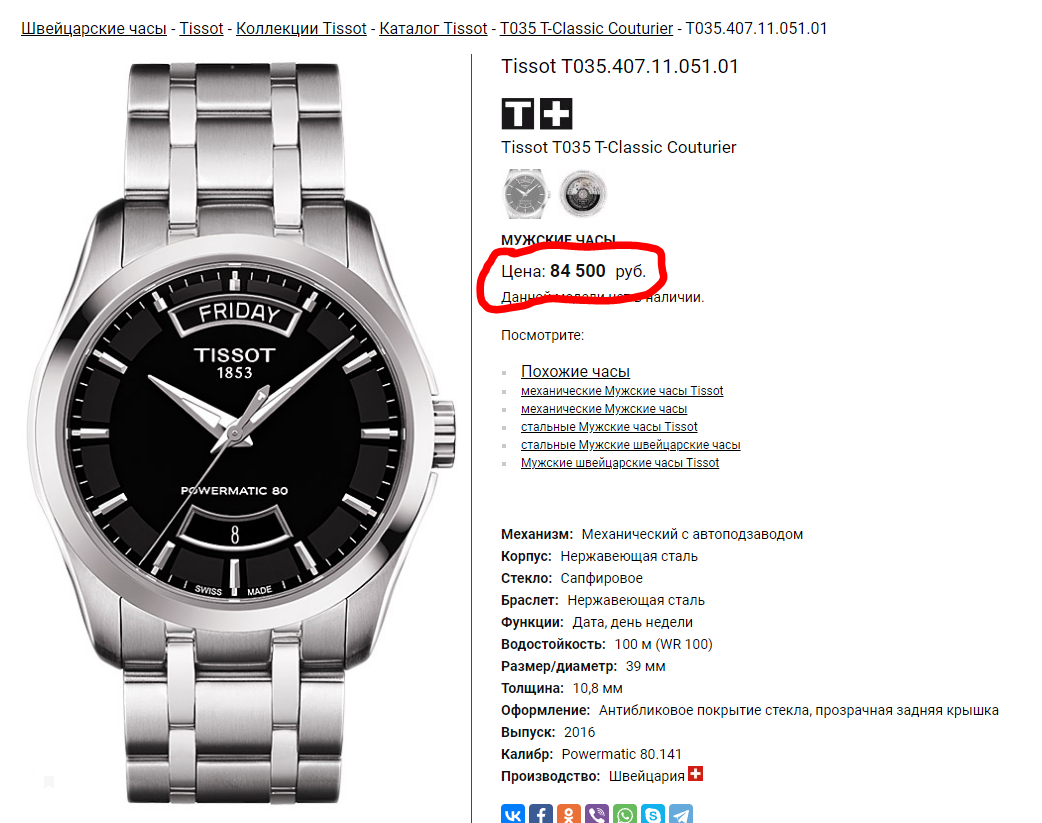
Task: Go to Швейцарские часы breadcrumb
Action: (94, 29)
